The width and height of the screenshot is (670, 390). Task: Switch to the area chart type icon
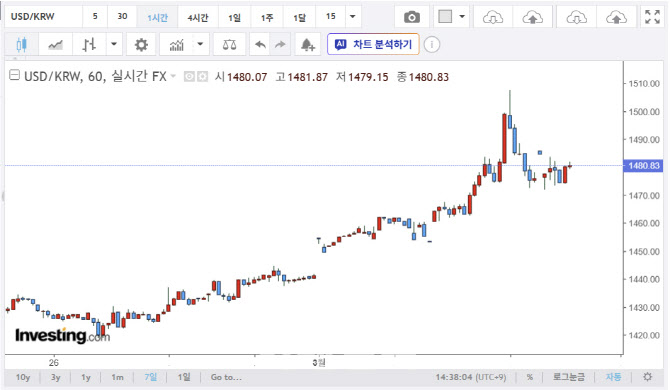(x=55, y=44)
